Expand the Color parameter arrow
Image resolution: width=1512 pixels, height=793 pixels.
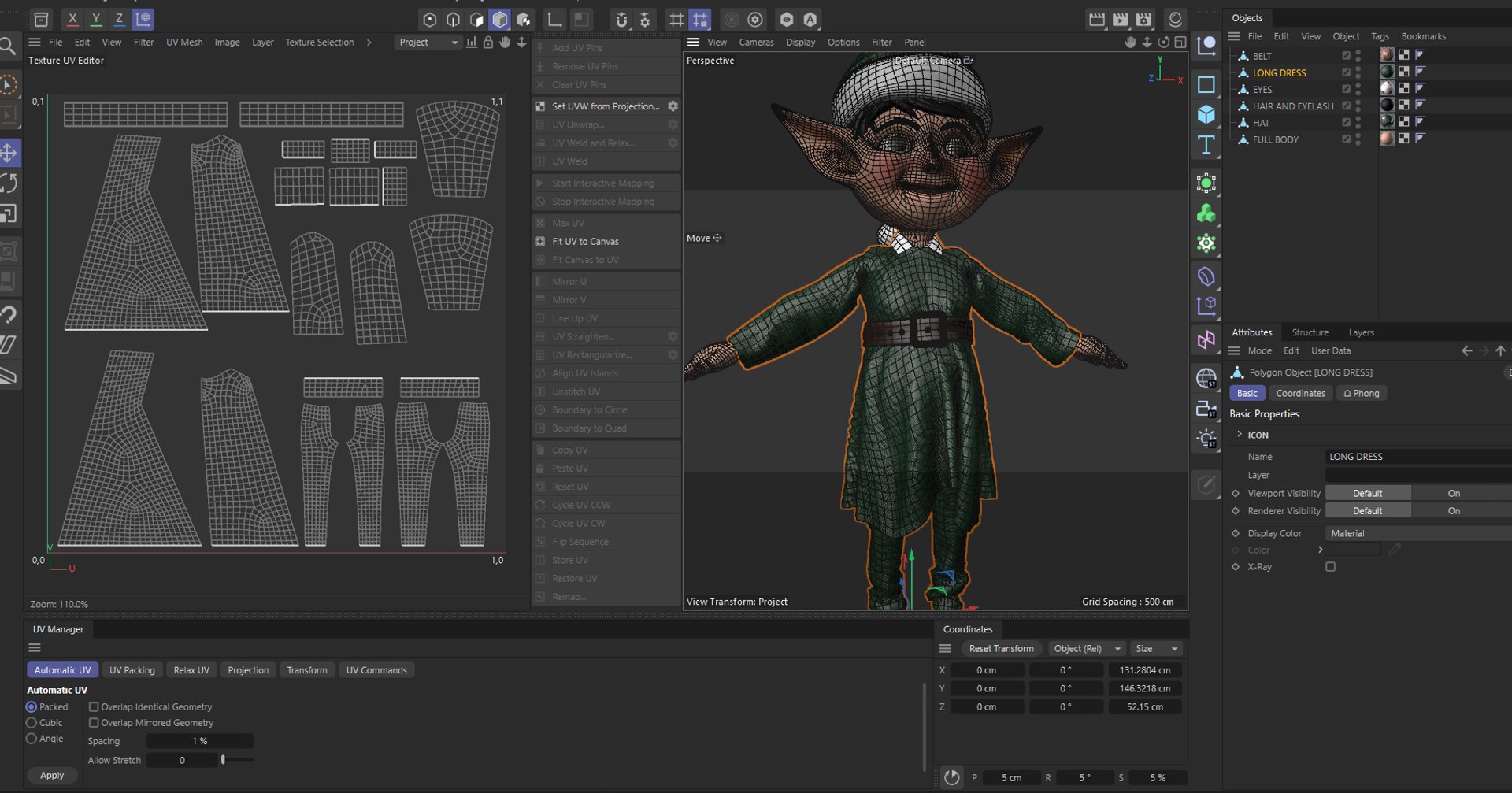coord(1321,550)
